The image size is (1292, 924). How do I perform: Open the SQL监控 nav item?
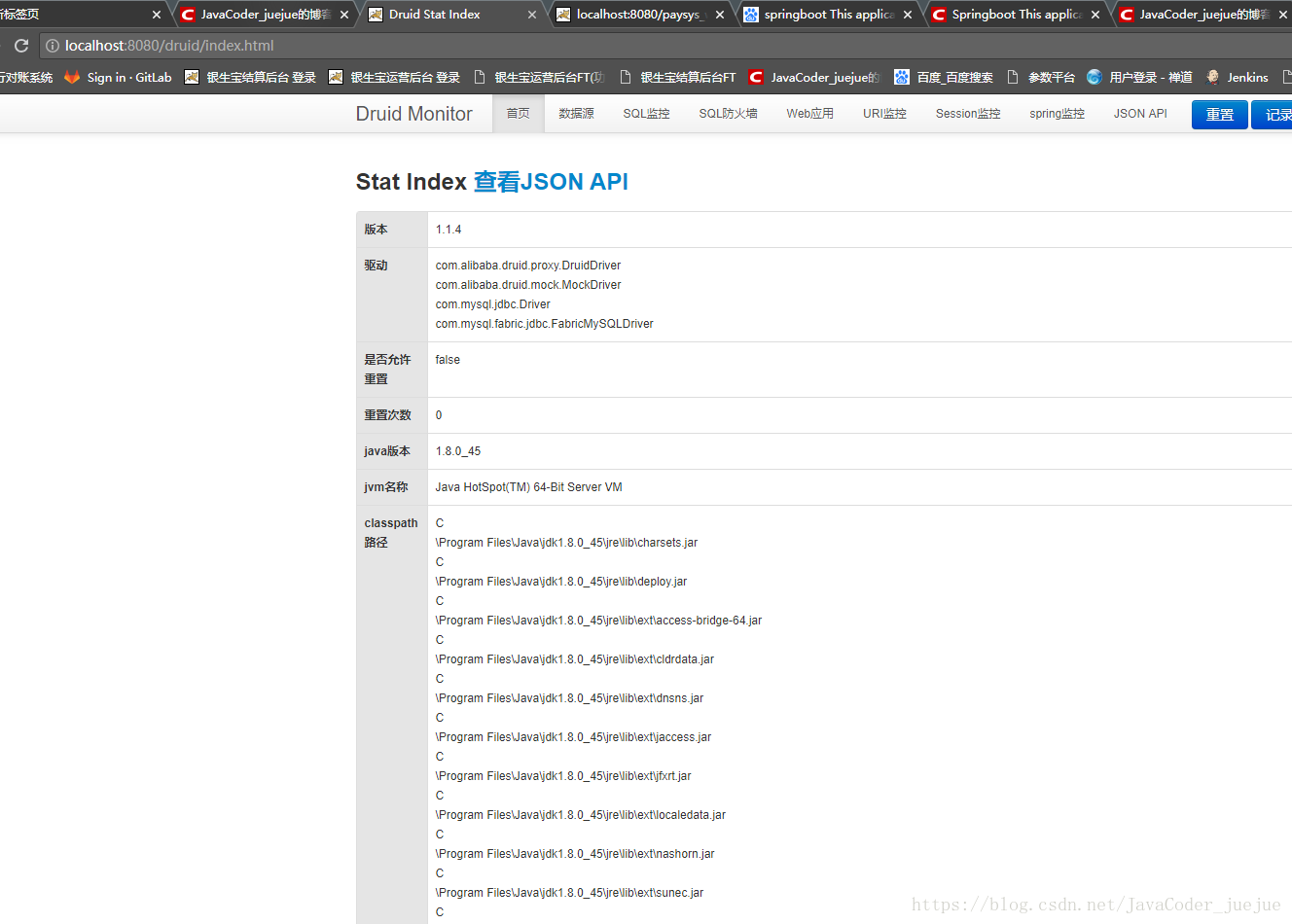click(x=646, y=114)
